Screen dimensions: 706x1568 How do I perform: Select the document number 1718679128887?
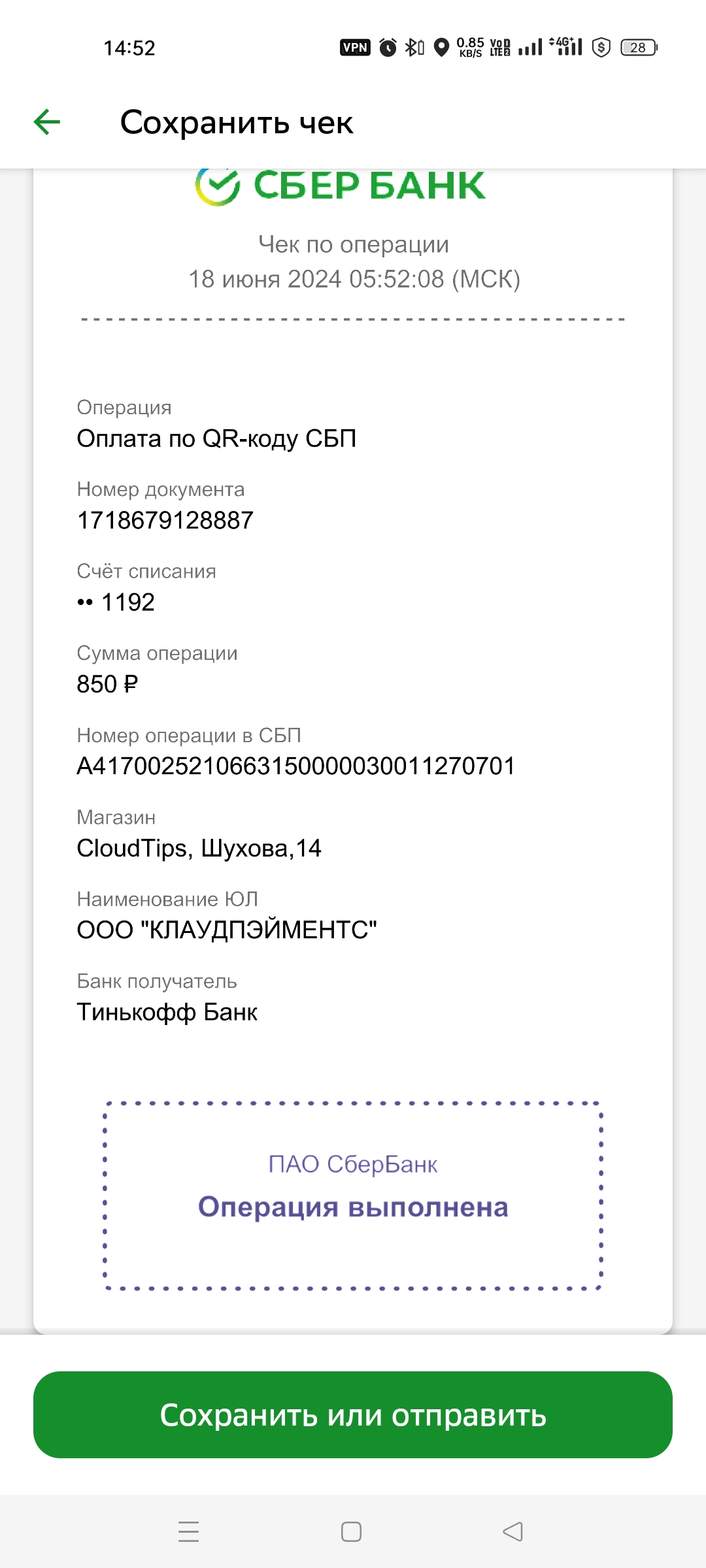165,521
